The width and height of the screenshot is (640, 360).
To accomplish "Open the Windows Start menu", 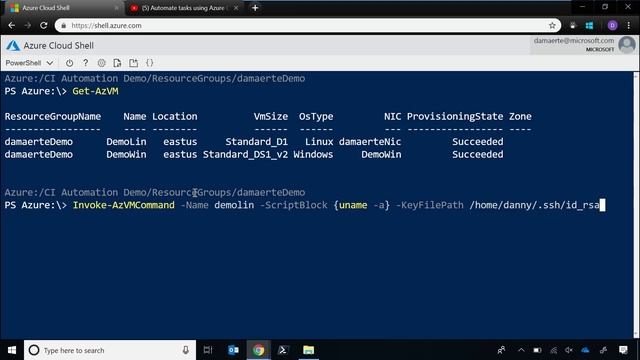I will point(12,350).
